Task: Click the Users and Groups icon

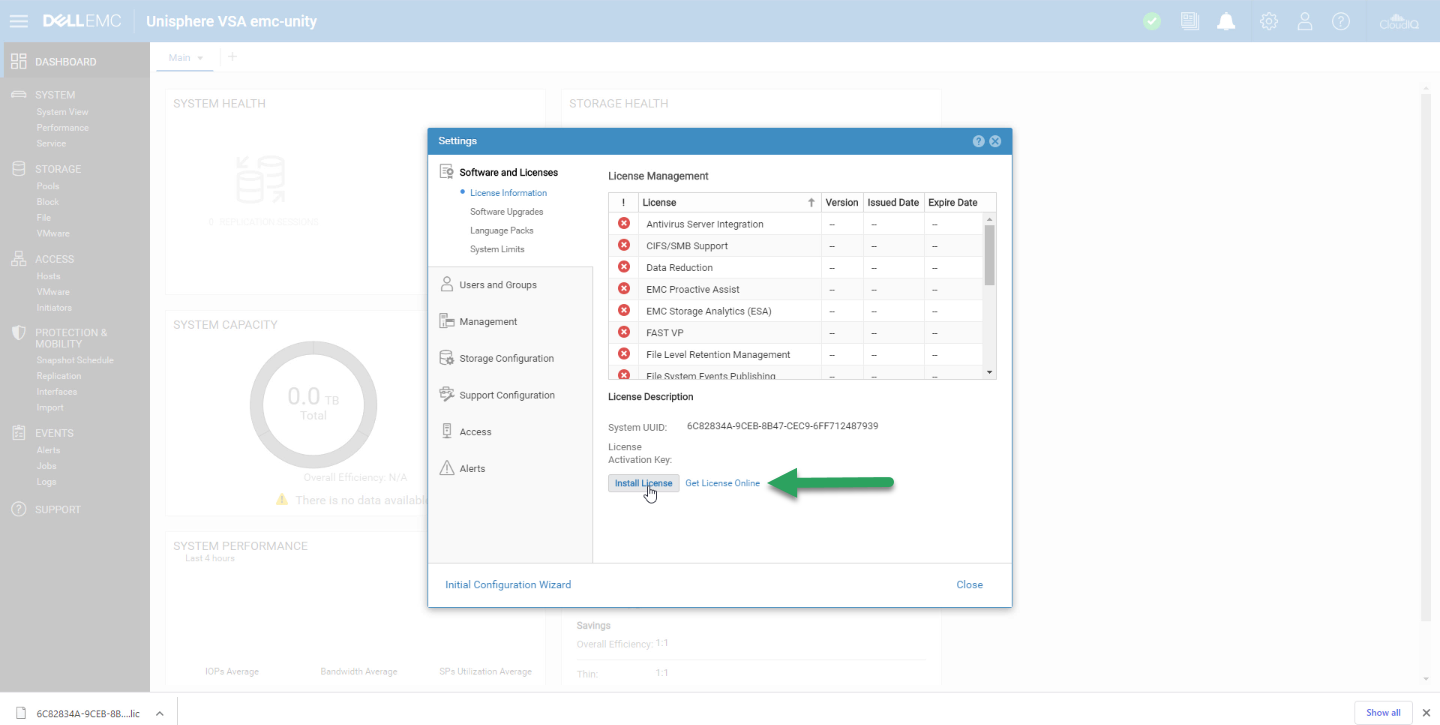Action: (x=447, y=284)
